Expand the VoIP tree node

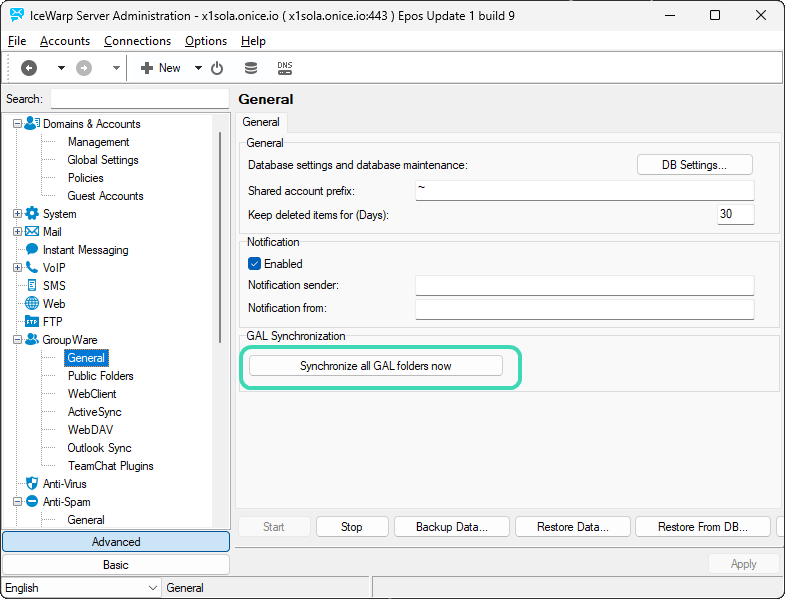(x=18, y=267)
